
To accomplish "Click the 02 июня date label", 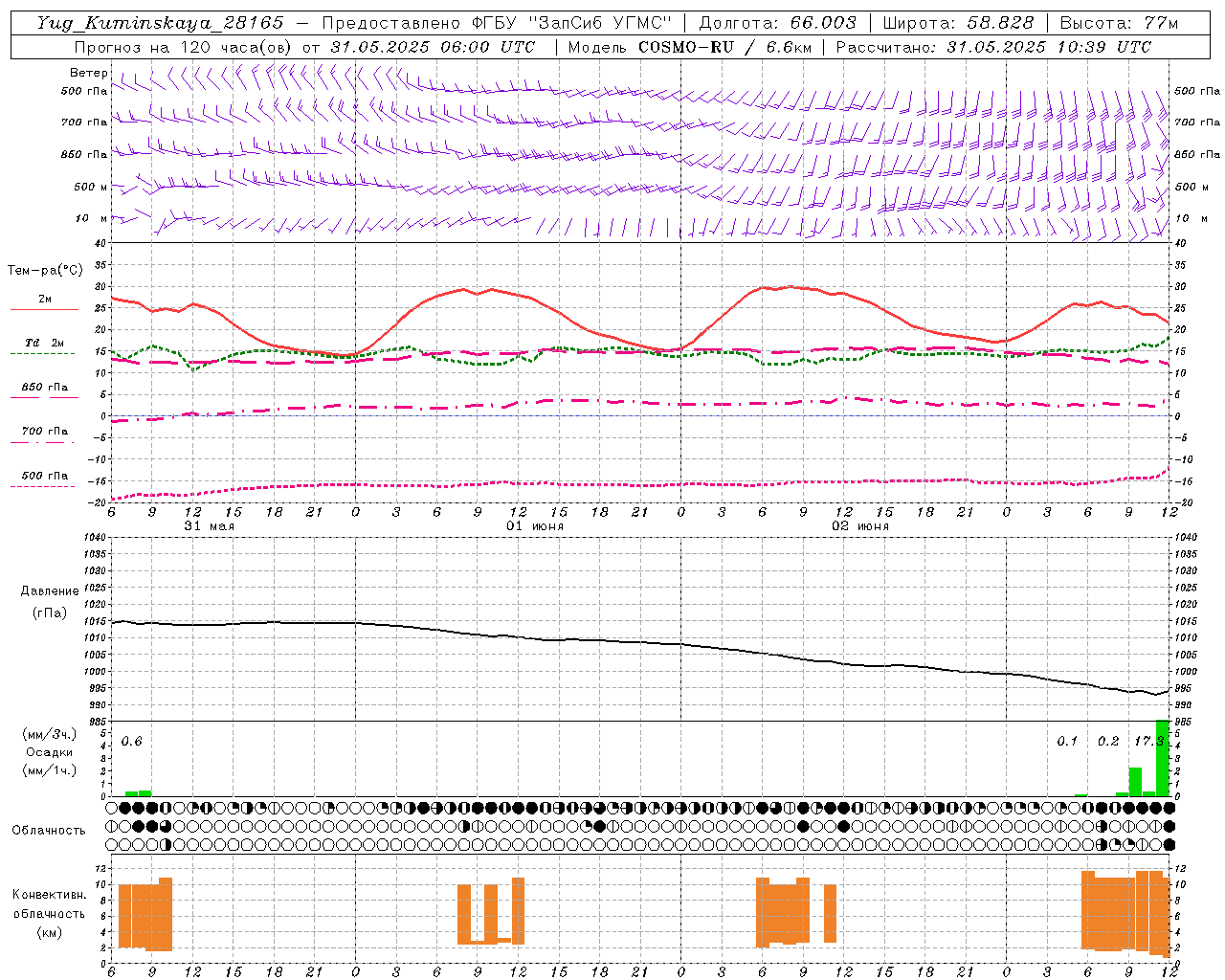I will pyautogui.click(x=860, y=526).
